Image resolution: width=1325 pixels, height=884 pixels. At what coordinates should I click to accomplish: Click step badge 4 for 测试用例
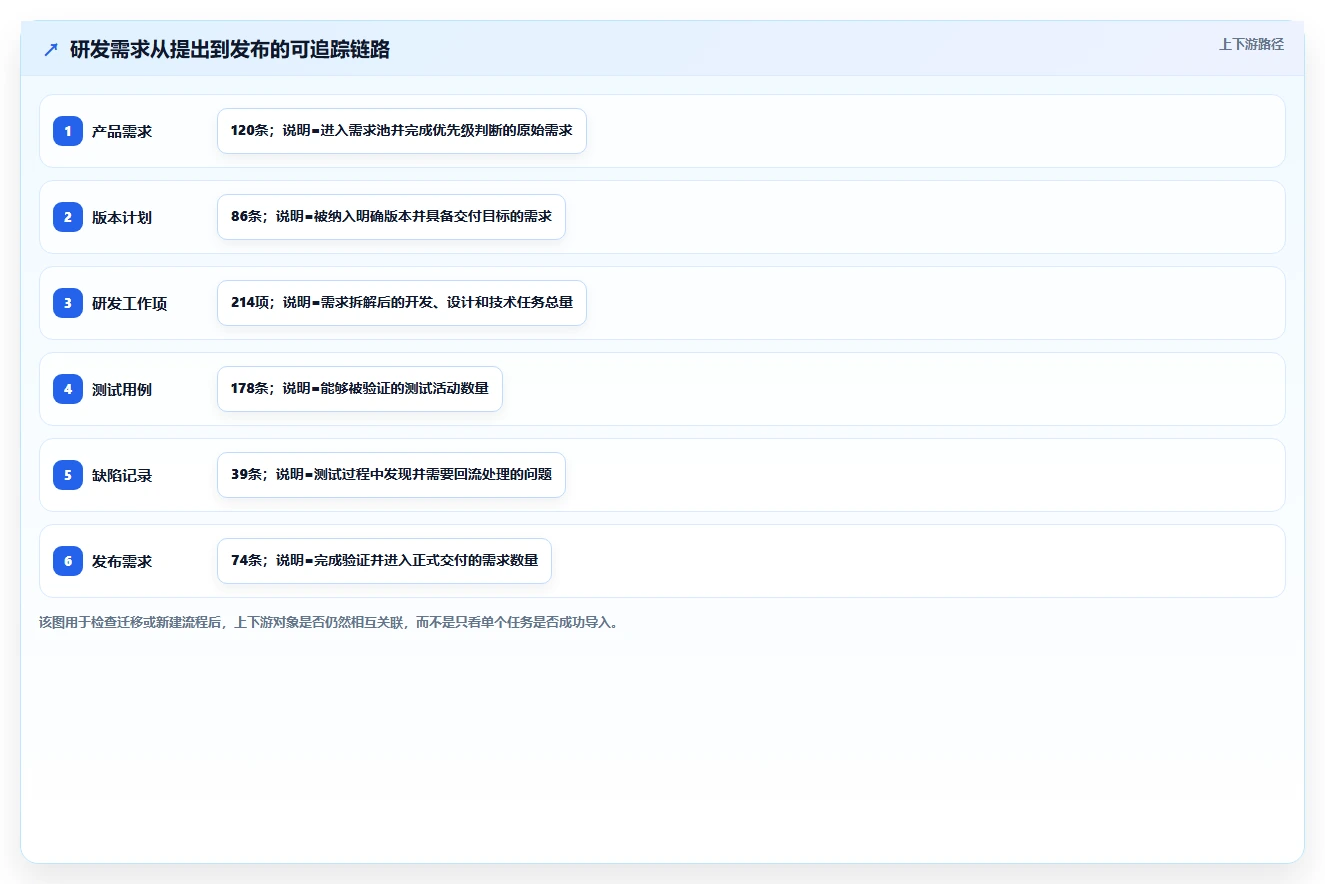(x=68, y=389)
